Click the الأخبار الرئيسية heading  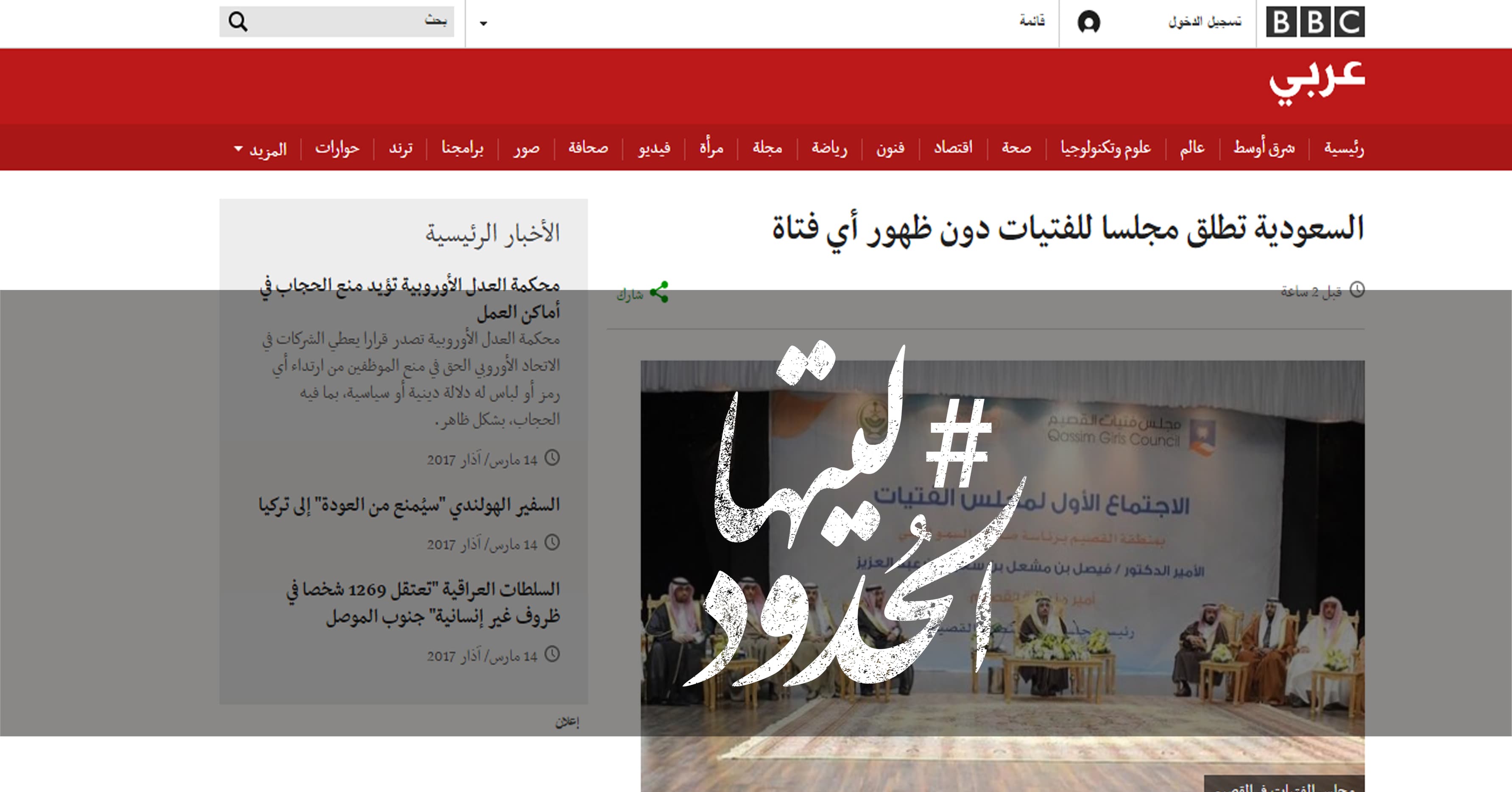[x=492, y=233]
